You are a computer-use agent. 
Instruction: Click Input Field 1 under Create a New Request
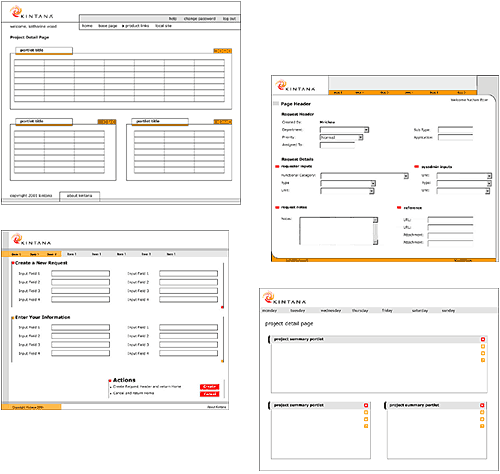(80, 273)
